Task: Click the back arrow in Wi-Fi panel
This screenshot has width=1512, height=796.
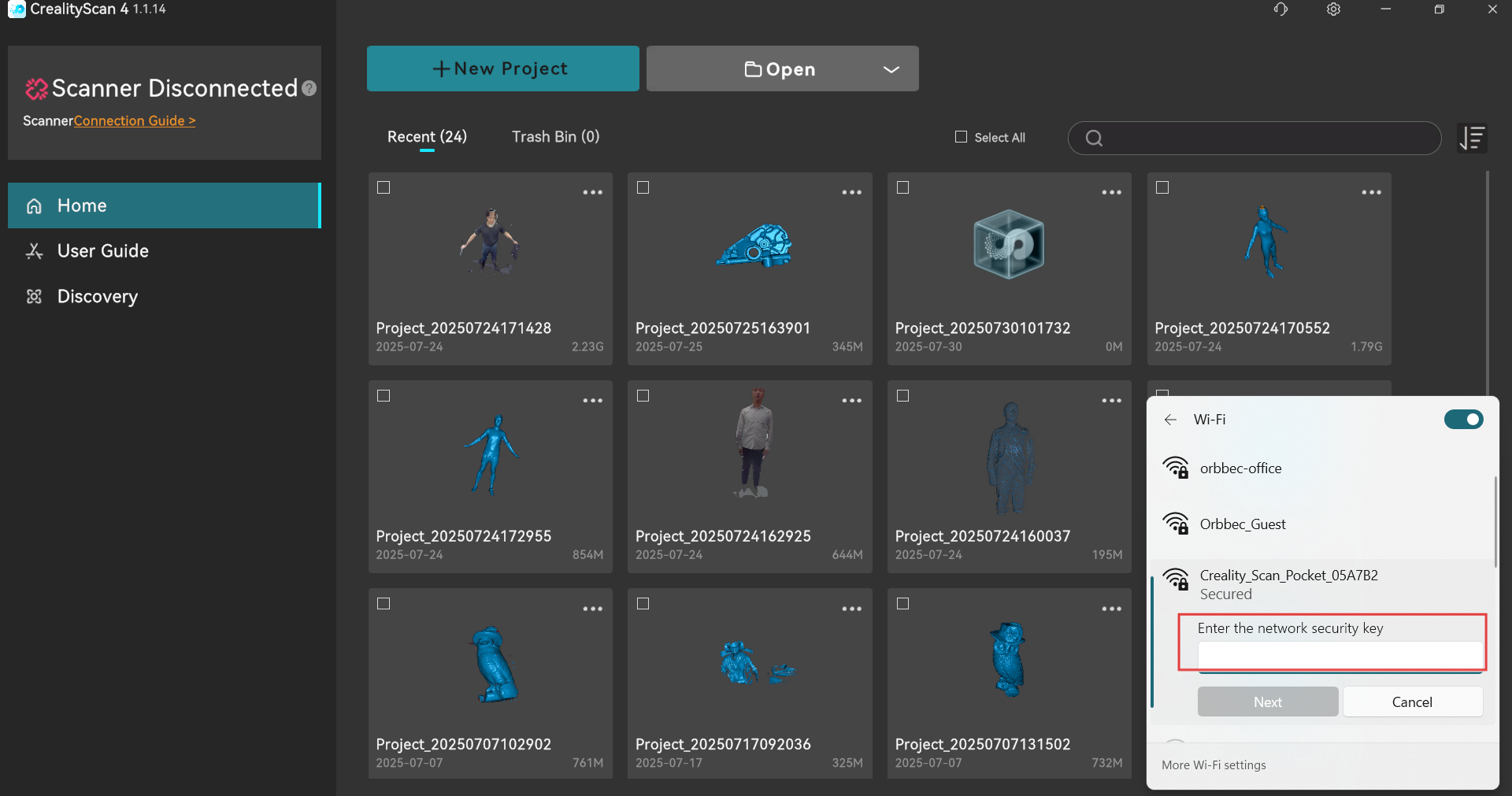Action: [x=1170, y=420]
